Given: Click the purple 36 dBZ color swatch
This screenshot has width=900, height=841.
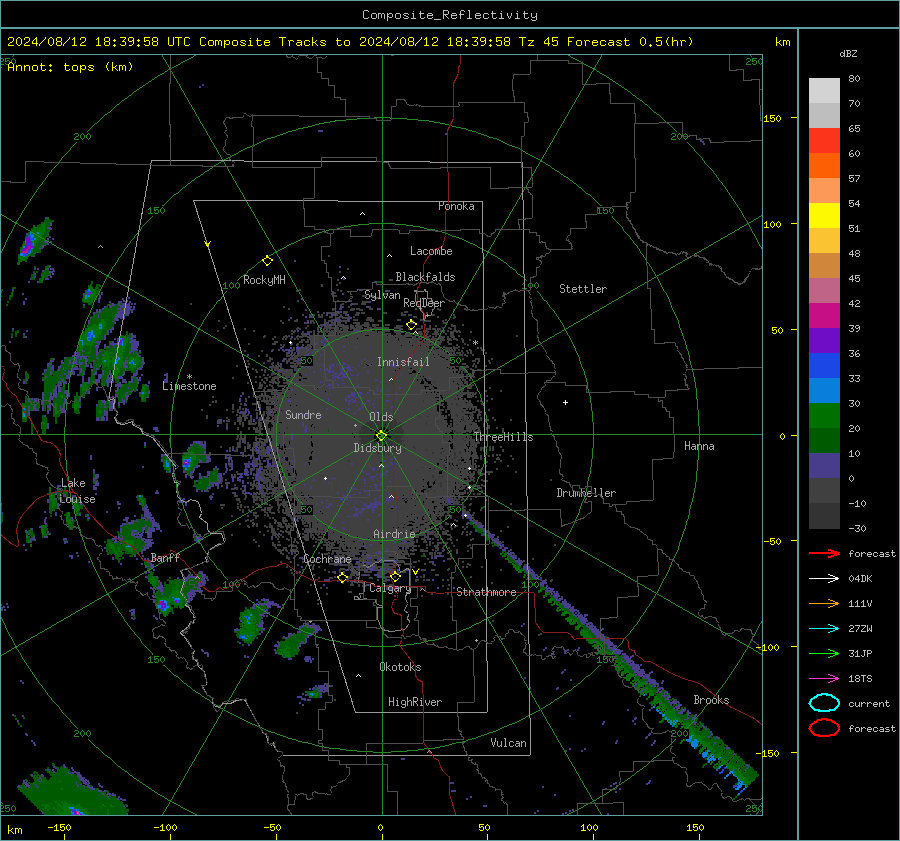Looking at the screenshot, I should 824,340.
